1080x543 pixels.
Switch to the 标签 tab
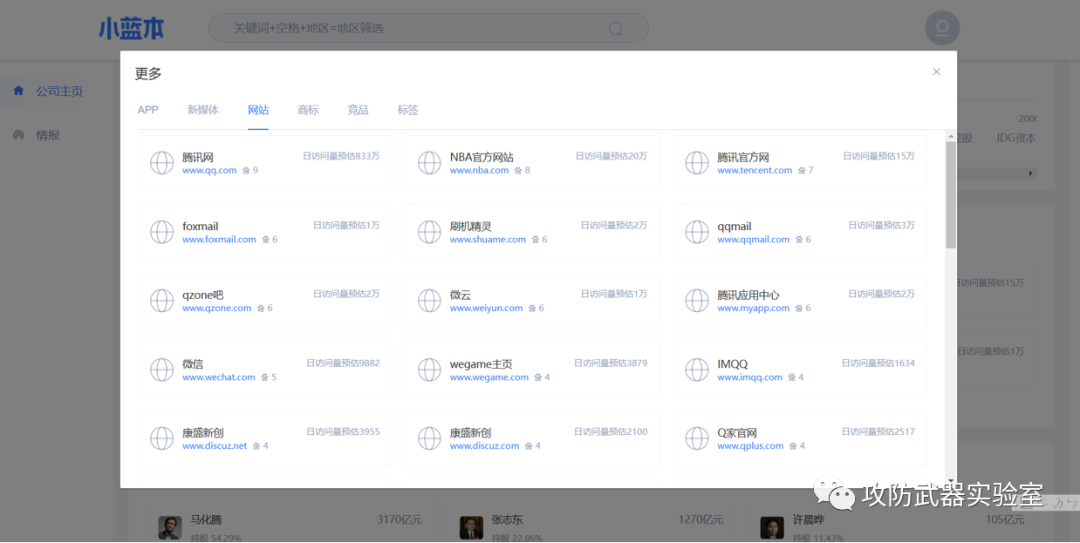(408, 110)
